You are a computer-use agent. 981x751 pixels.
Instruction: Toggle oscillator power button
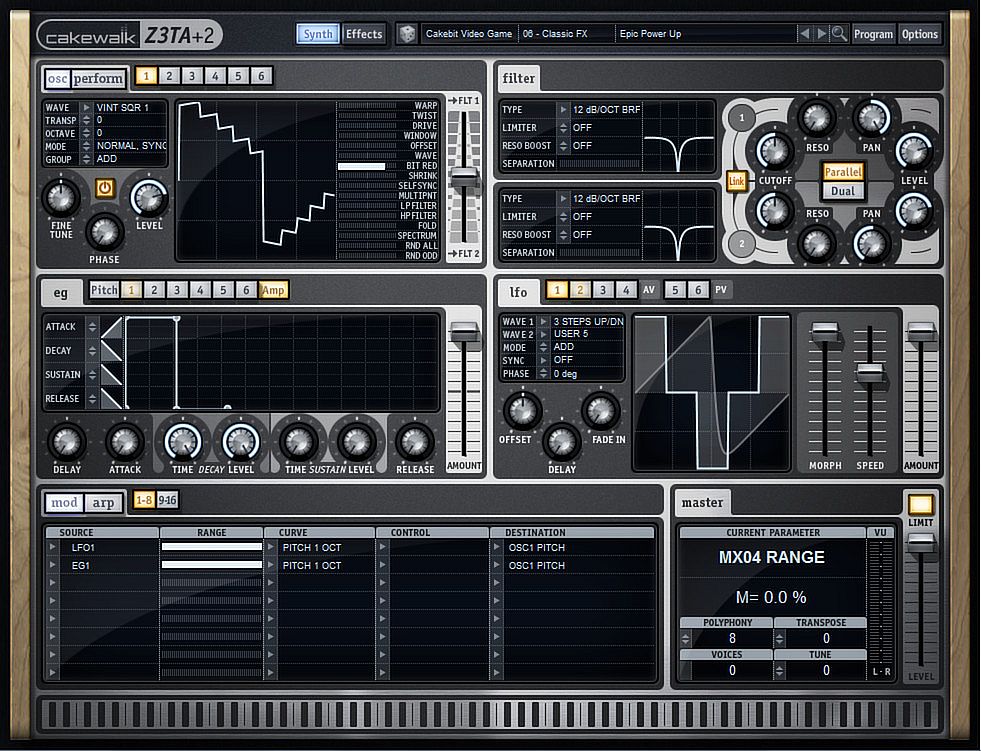[104, 188]
